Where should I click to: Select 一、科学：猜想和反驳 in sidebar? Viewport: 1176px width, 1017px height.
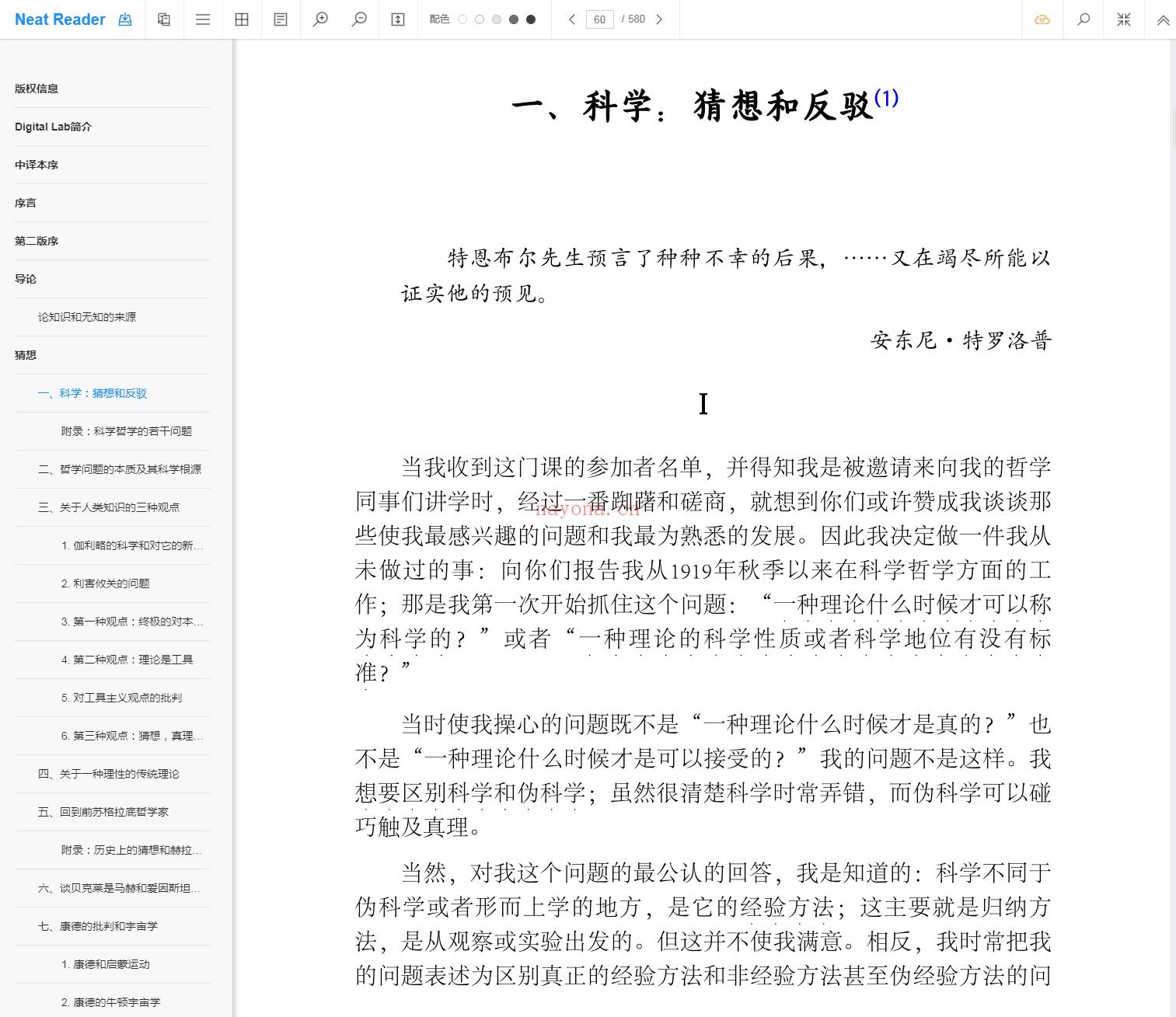pyautogui.click(x=113, y=393)
